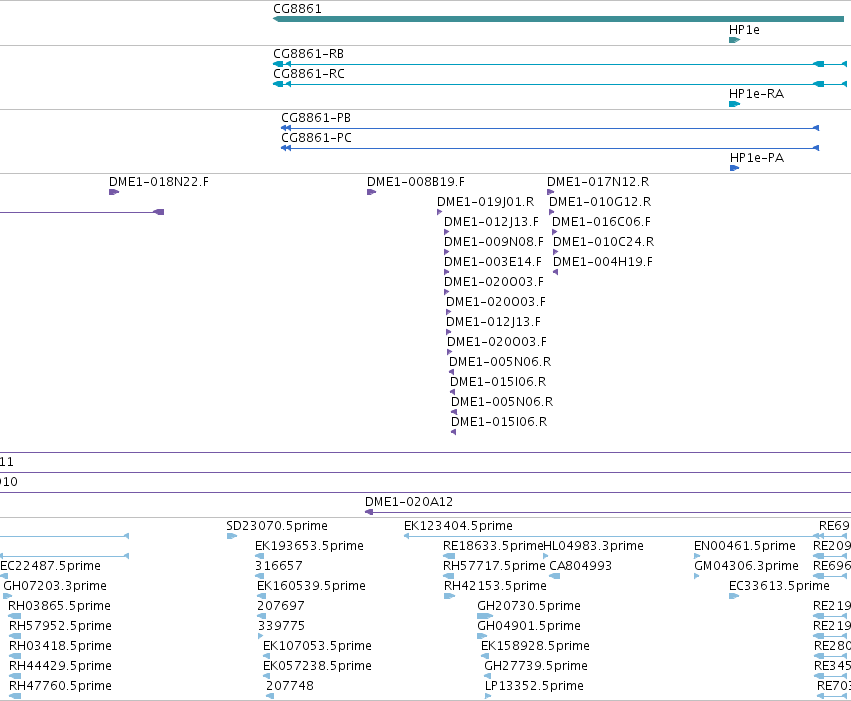Click the EK160539.5prime EST label
Image resolution: width=851 pixels, height=701 pixels.
pos(312,586)
